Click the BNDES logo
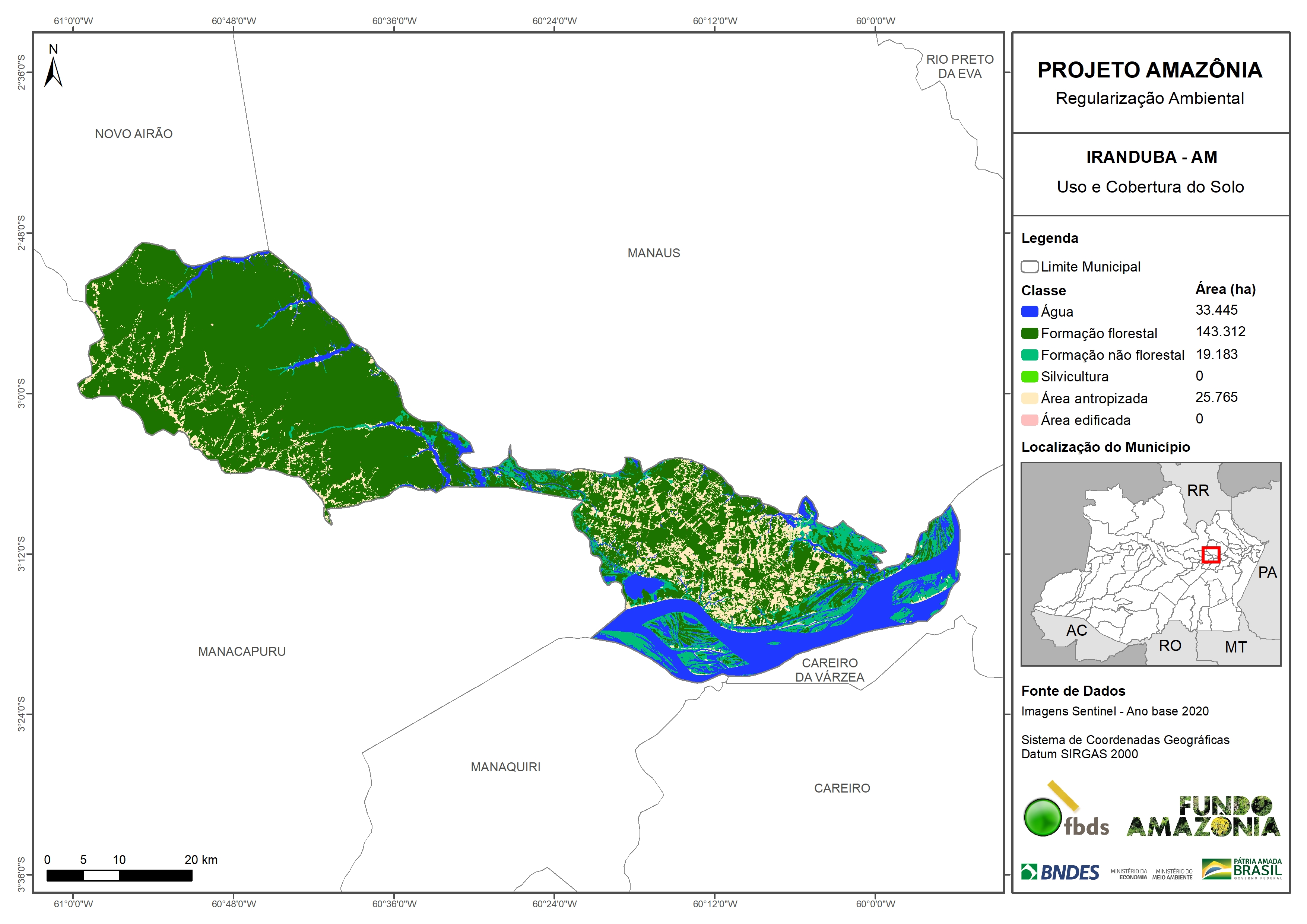The width and height of the screenshot is (1307, 924). pyautogui.click(x=1060, y=871)
